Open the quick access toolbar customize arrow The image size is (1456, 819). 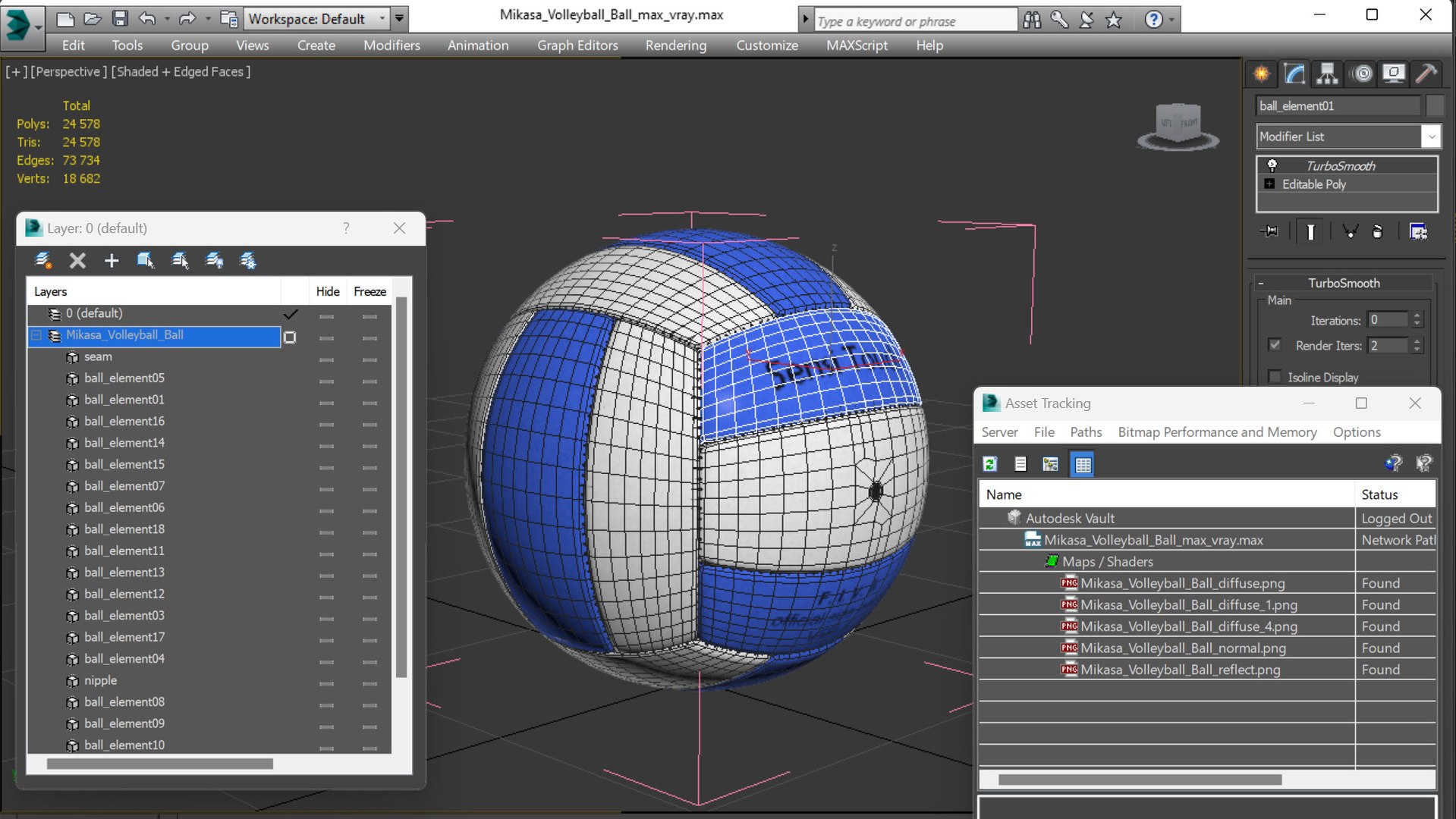pos(399,18)
